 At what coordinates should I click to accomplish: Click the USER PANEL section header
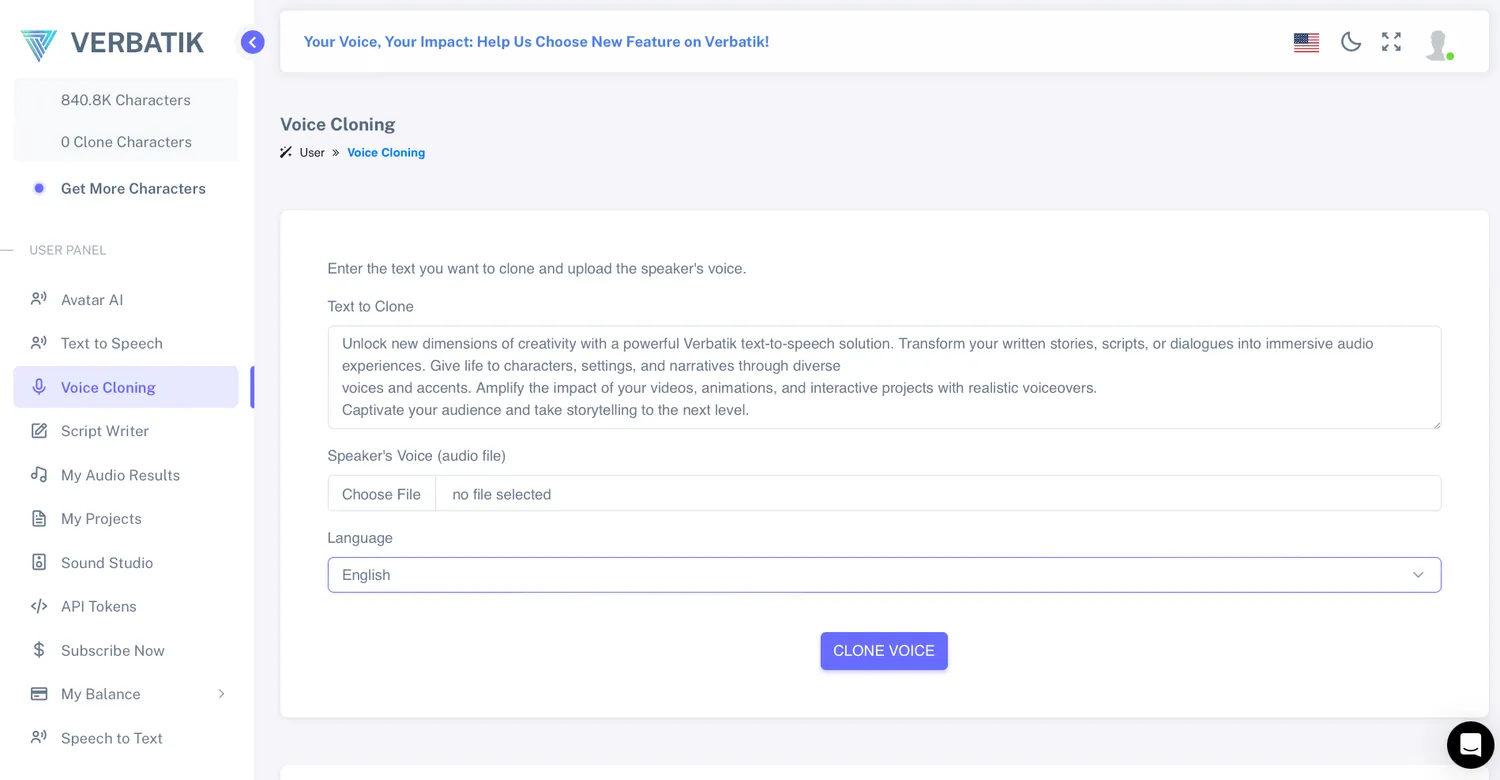[x=68, y=250]
